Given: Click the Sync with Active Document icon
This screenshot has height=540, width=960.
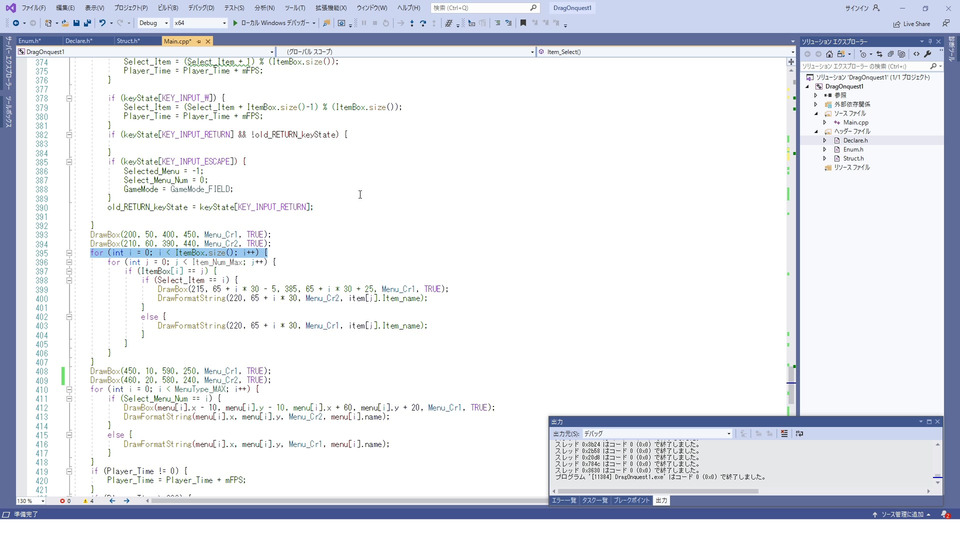Looking at the screenshot, I should click(x=879, y=54).
